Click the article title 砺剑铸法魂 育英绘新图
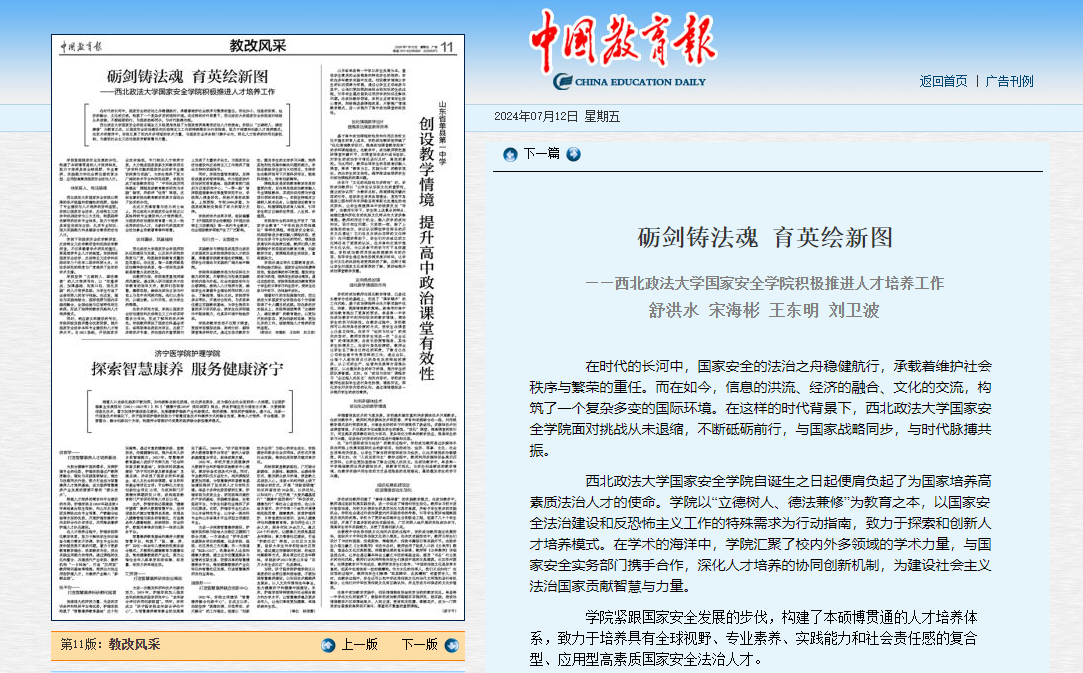The width and height of the screenshot is (1083, 673). (765, 238)
